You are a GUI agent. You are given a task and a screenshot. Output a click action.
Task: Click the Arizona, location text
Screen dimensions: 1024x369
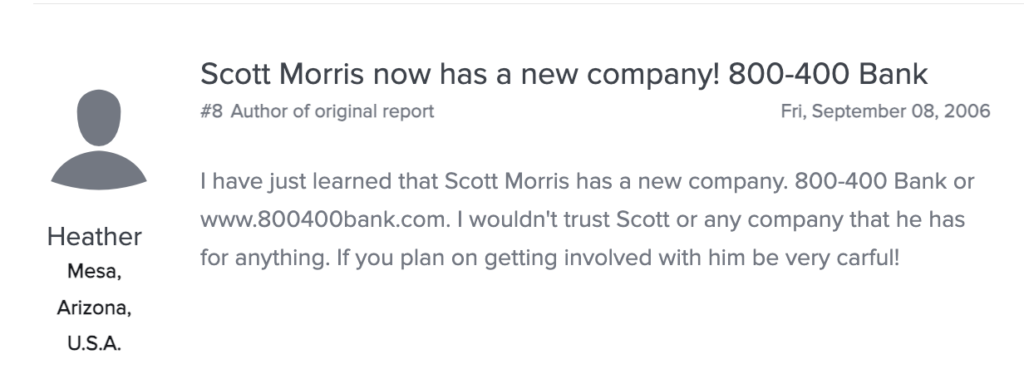coord(94,308)
